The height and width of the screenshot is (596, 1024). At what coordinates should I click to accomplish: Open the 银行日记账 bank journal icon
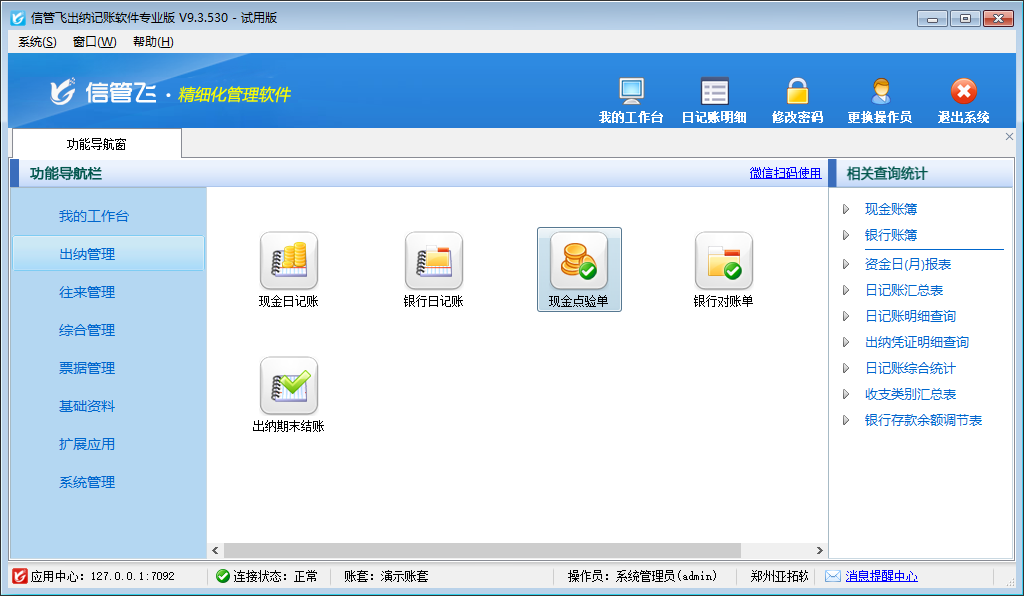[433, 261]
